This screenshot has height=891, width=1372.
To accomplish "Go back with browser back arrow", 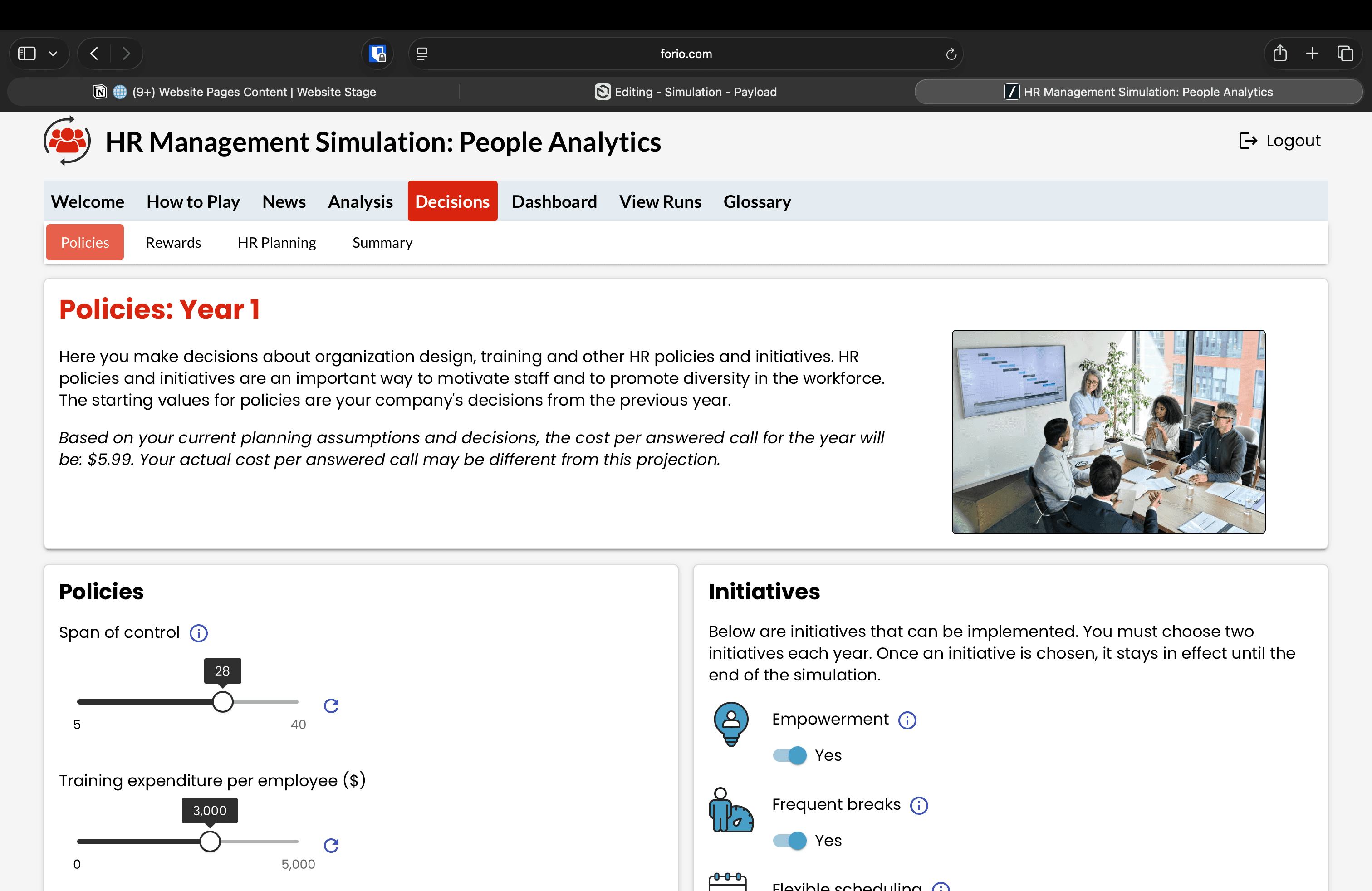I will click(x=94, y=54).
